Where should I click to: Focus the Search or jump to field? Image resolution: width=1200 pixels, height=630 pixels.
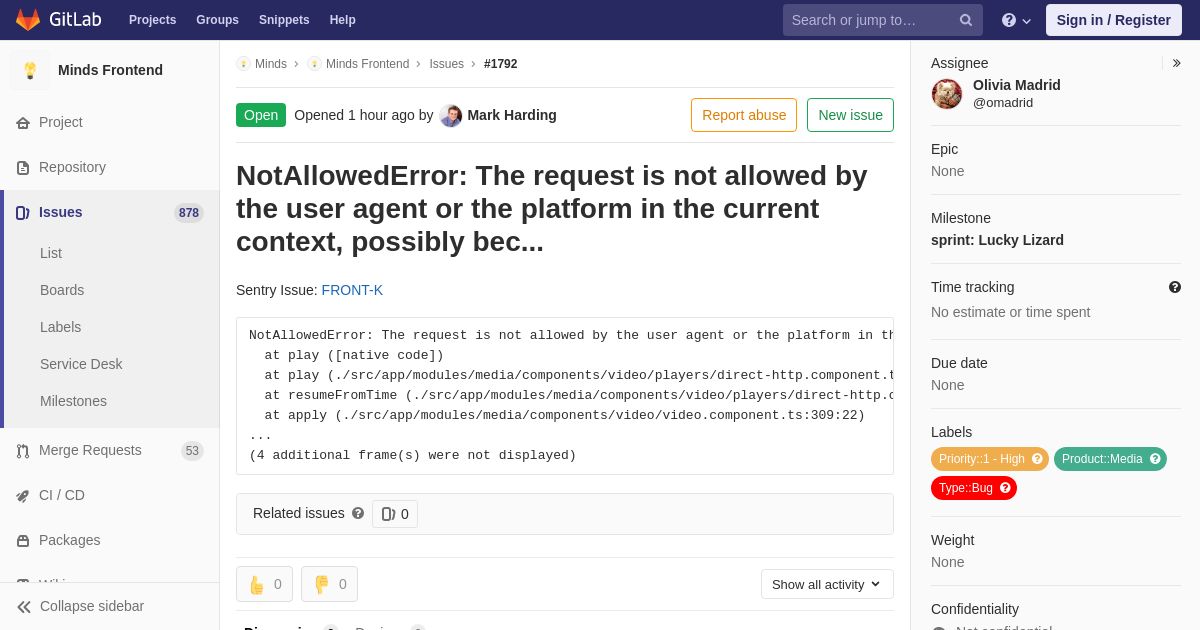882,20
